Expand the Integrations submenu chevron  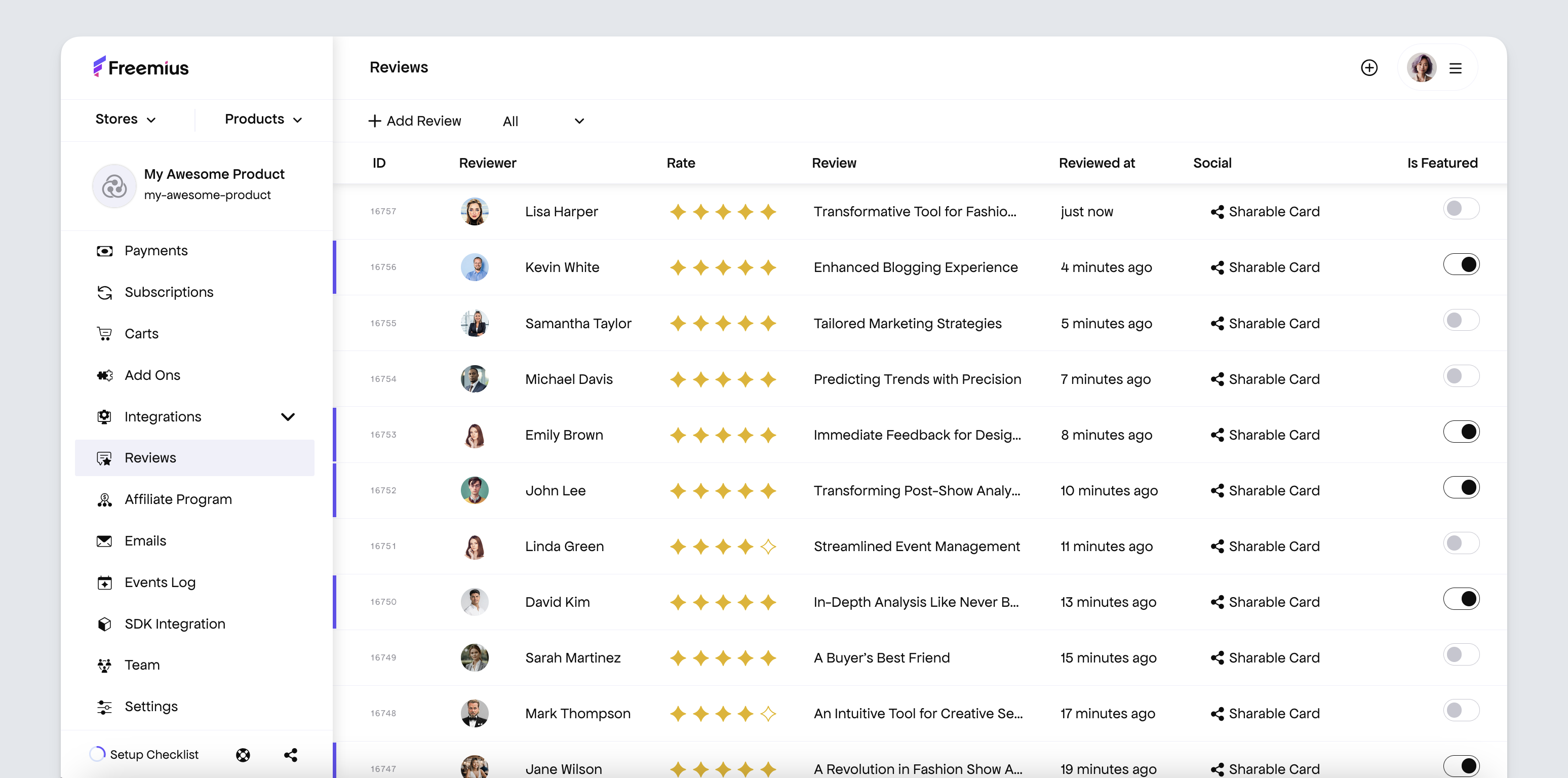tap(288, 417)
